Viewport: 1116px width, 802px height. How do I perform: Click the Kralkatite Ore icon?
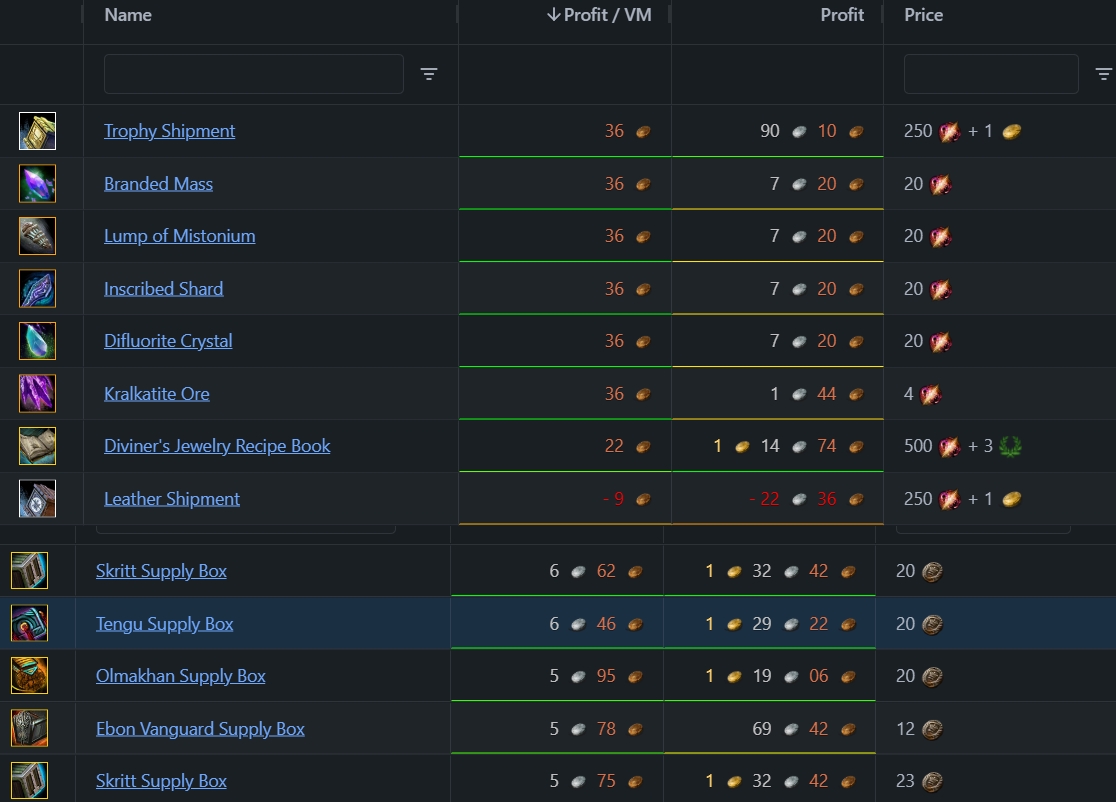pos(37,394)
